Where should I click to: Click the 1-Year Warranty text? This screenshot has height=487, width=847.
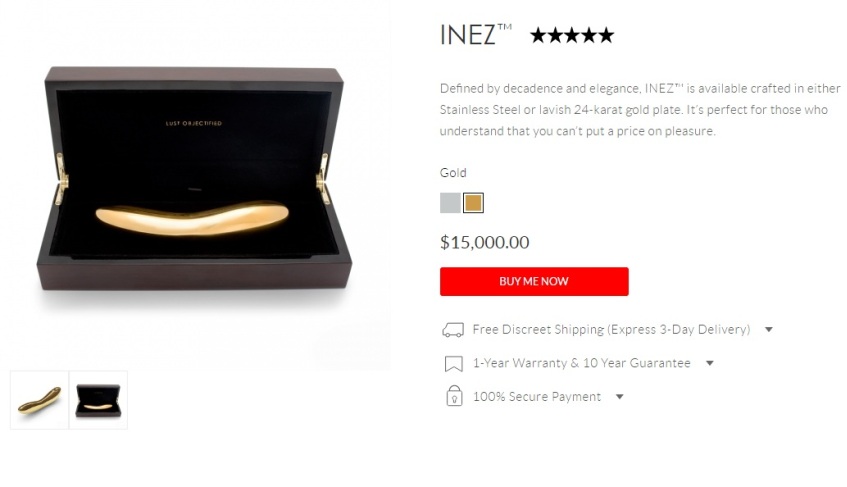[582, 363]
